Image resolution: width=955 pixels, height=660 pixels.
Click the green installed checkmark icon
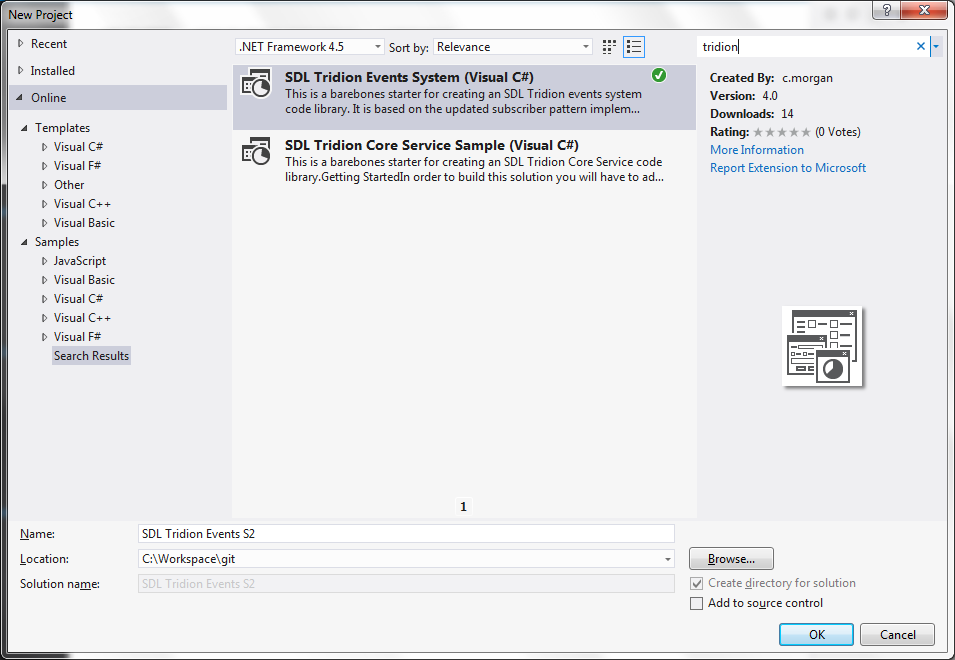pyautogui.click(x=658, y=75)
